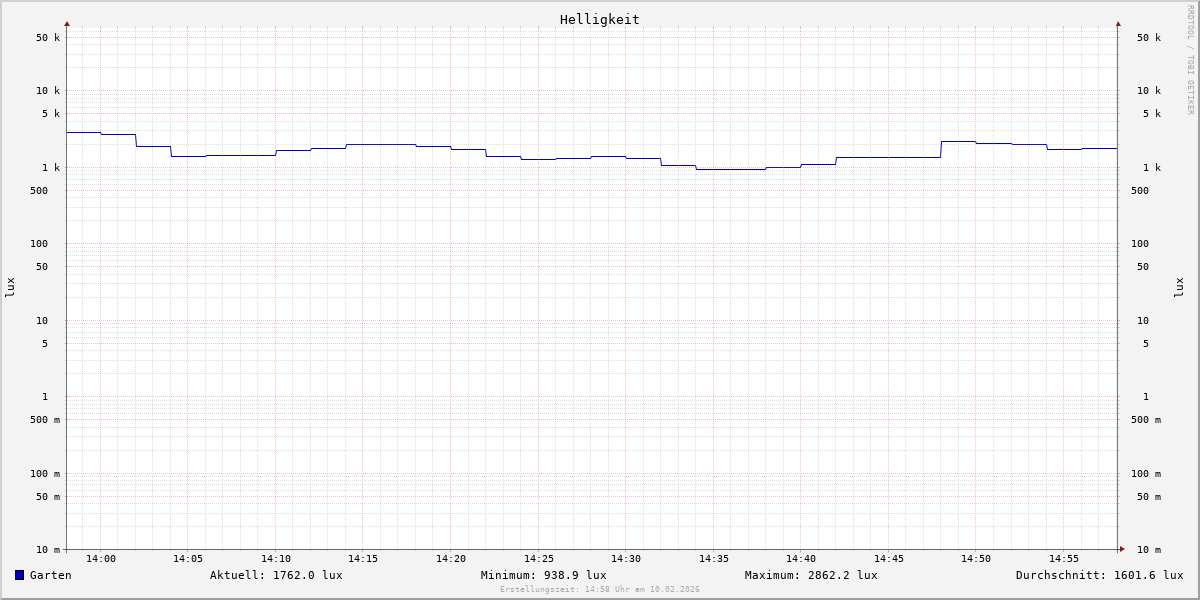Click the right lux axis title
Viewport: 1200px width, 600px height.
pos(1179,287)
